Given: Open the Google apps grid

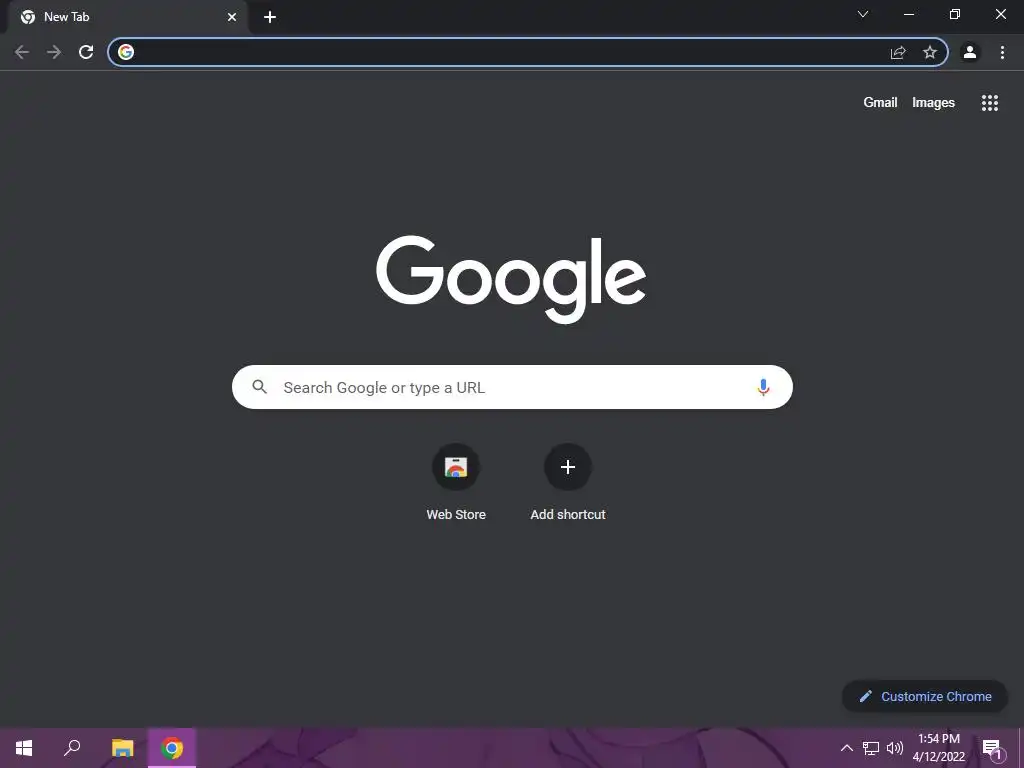Looking at the screenshot, I should [x=990, y=103].
